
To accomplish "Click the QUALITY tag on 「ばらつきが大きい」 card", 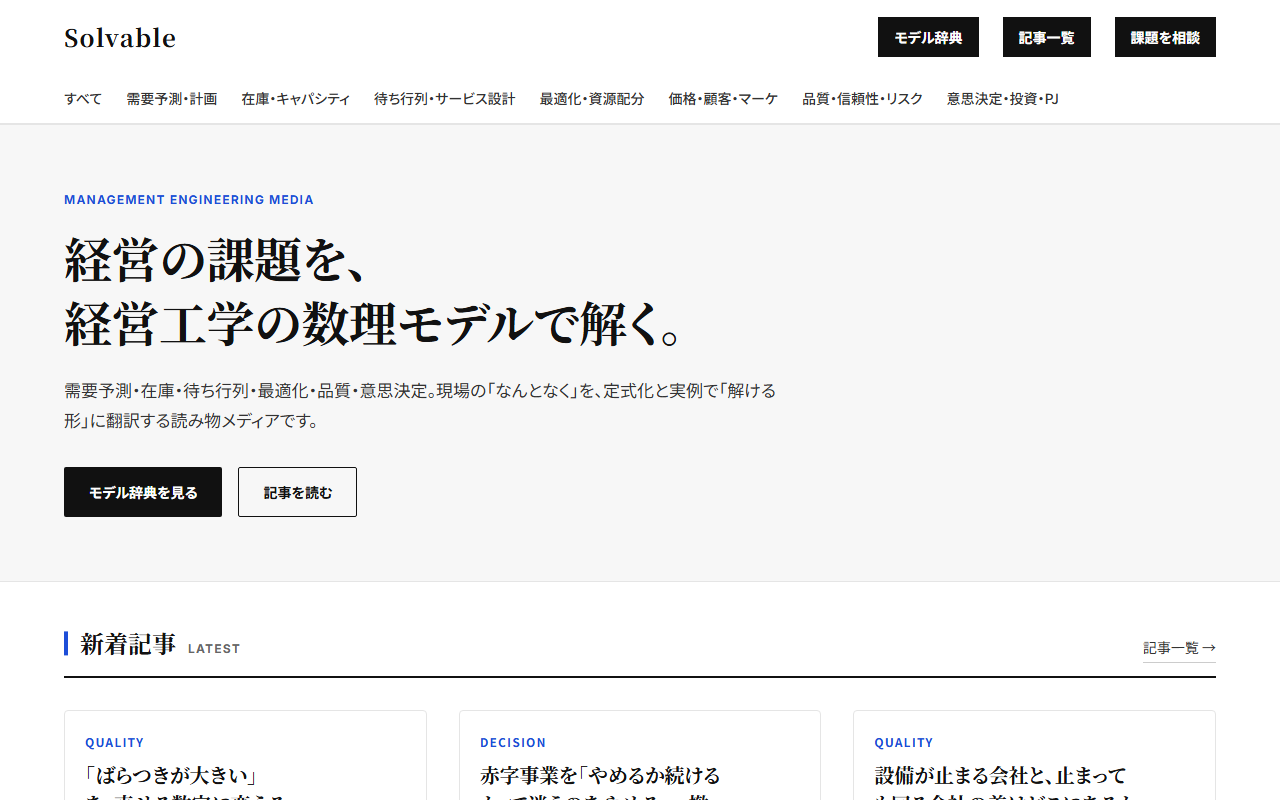I will (x=115, y=743).
